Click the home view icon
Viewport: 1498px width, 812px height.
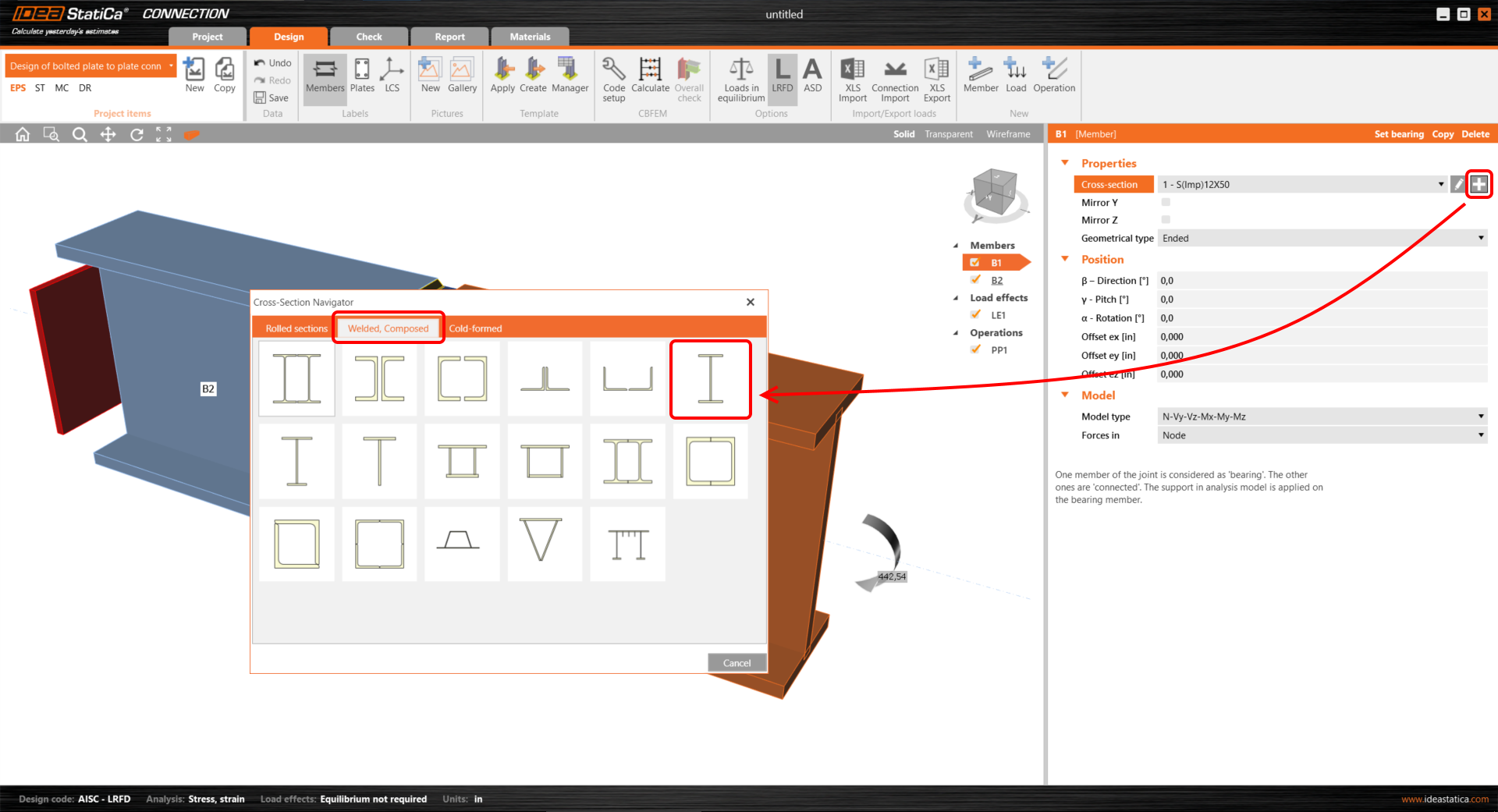[x=23, y=134]
